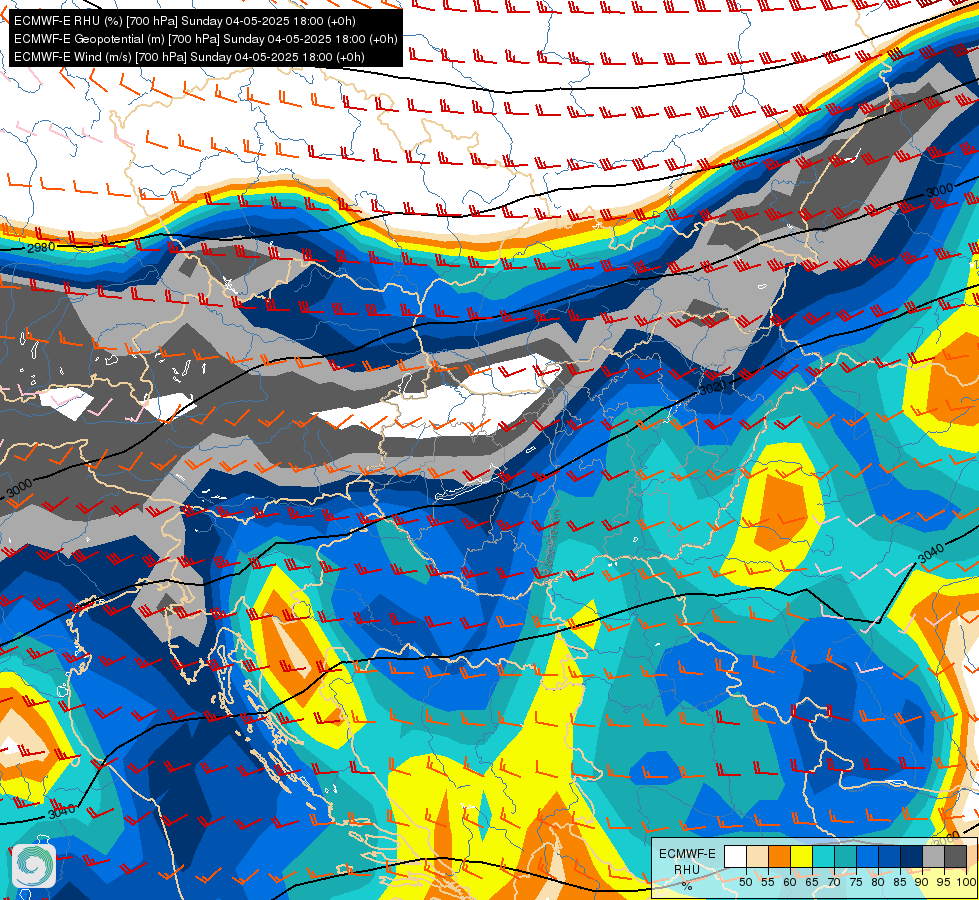Viewport: 979px width, 900px height.
Task: Select the orange swatch in RHU legend
Action: point(779,856)
